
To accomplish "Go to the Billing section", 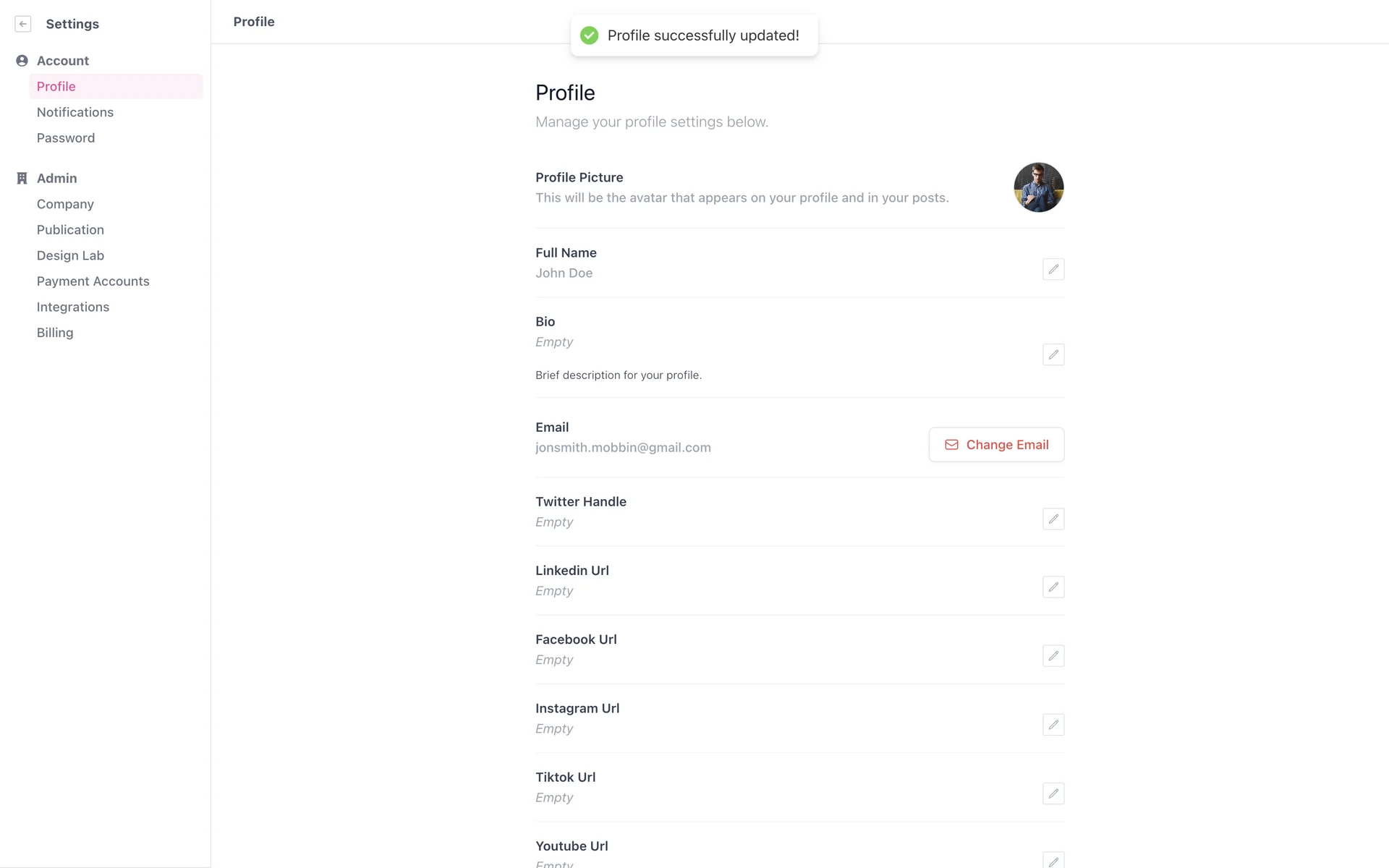I will [x=55, y=333].
